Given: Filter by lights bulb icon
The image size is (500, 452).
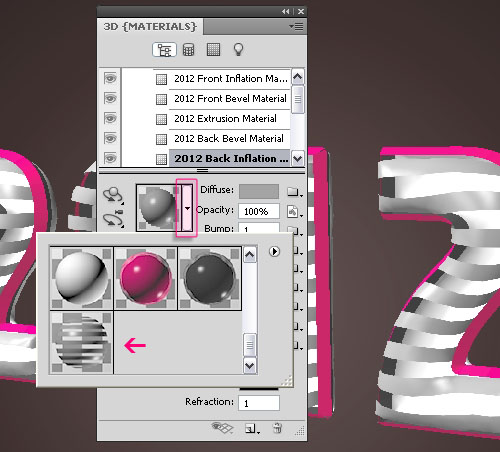Looking at the screenshot, I should point(238,50).
